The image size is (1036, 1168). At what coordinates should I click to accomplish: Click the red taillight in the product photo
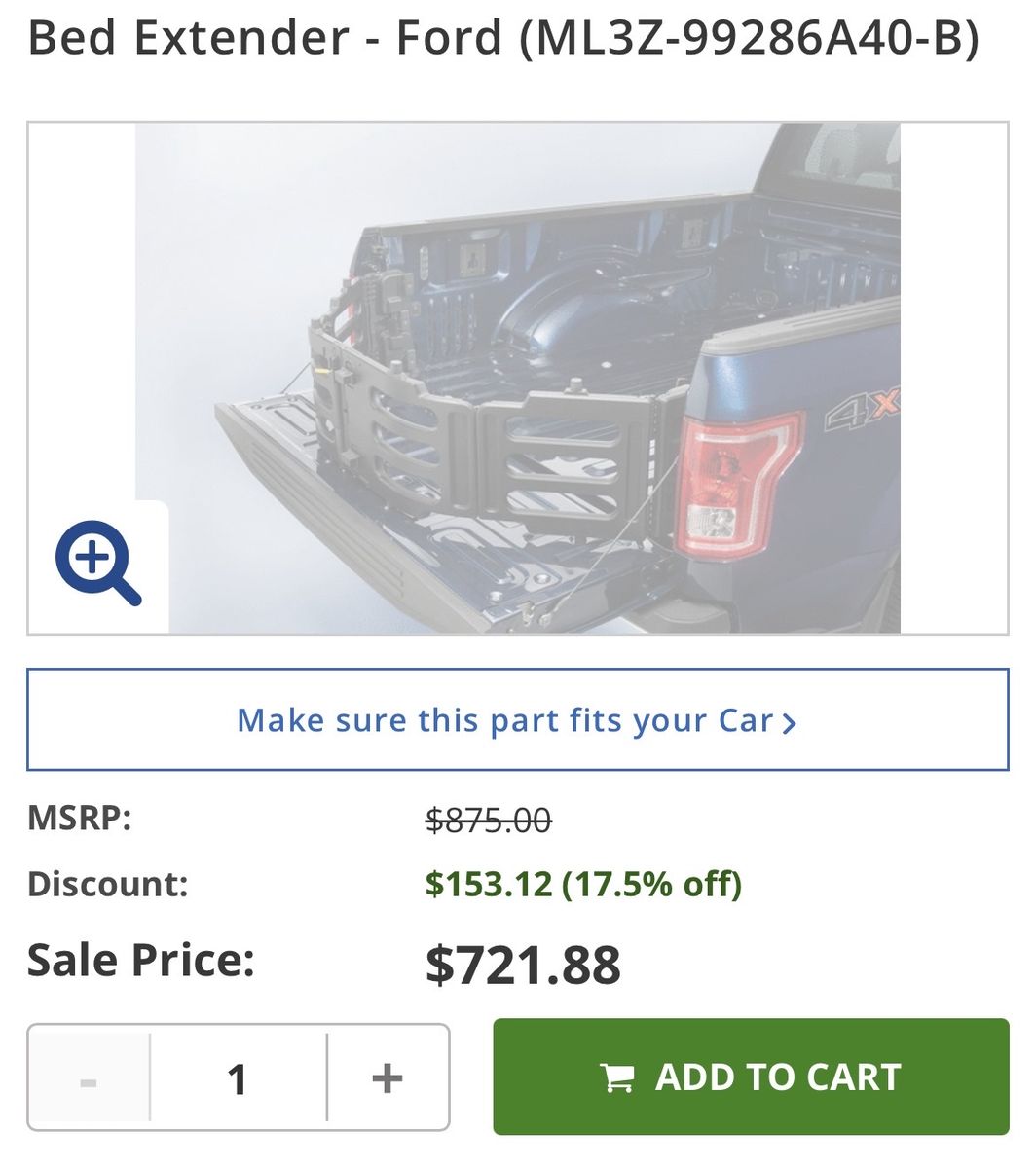[736, 483]
